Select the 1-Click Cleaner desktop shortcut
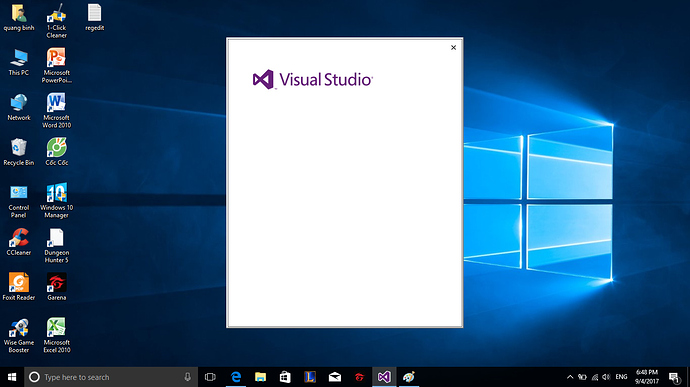 tap(56, 21)
